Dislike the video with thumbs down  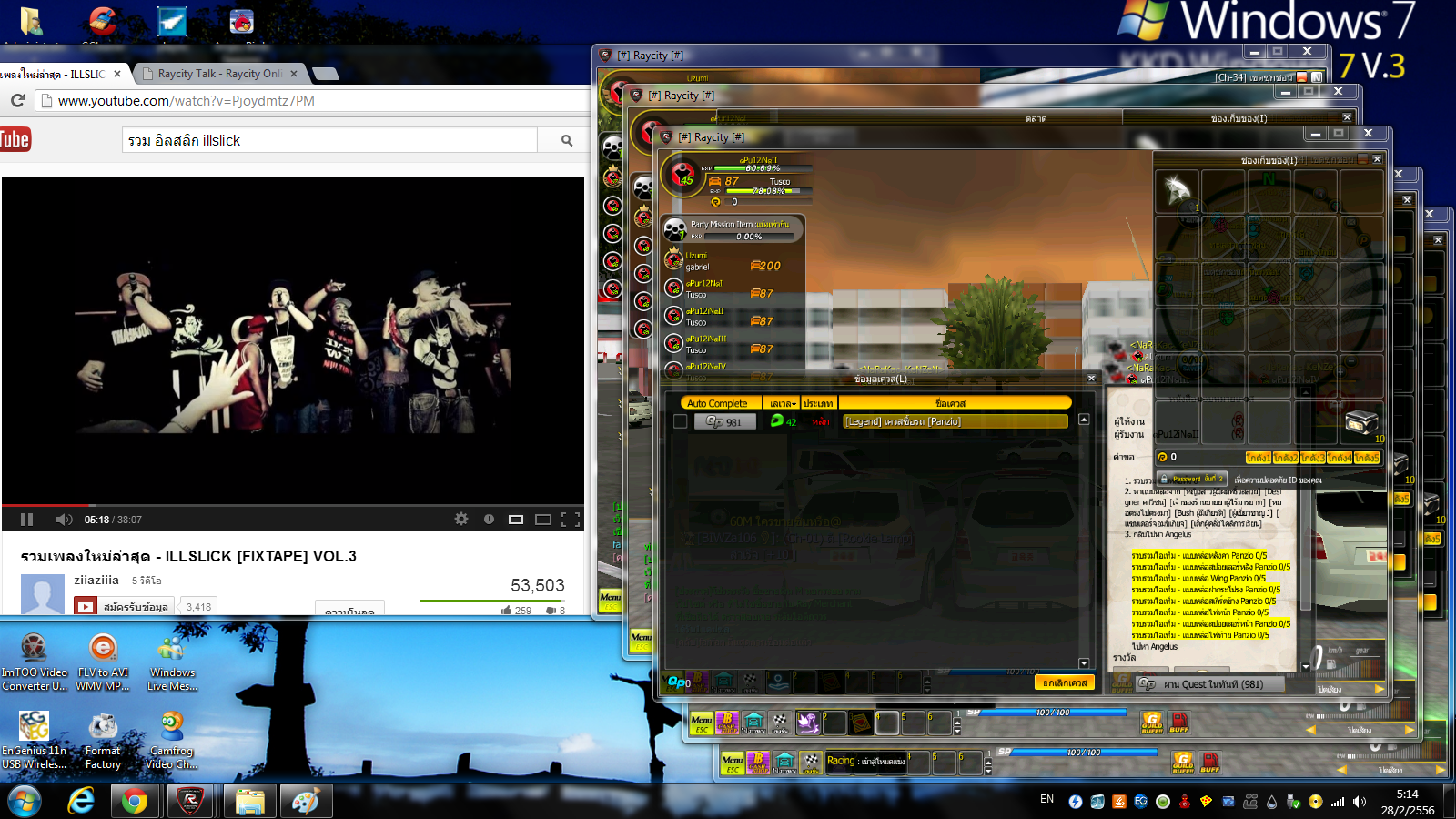tap(556, 610)
